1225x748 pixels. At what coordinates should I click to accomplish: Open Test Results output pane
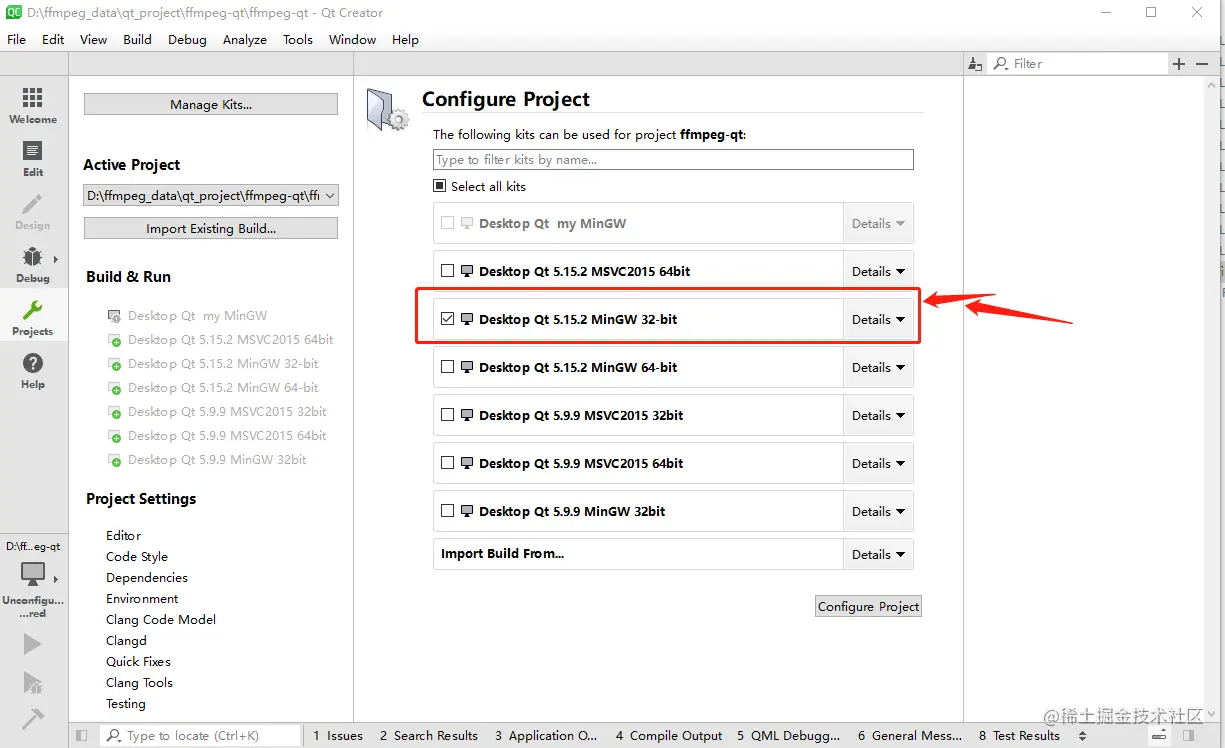coord(1019,735)
